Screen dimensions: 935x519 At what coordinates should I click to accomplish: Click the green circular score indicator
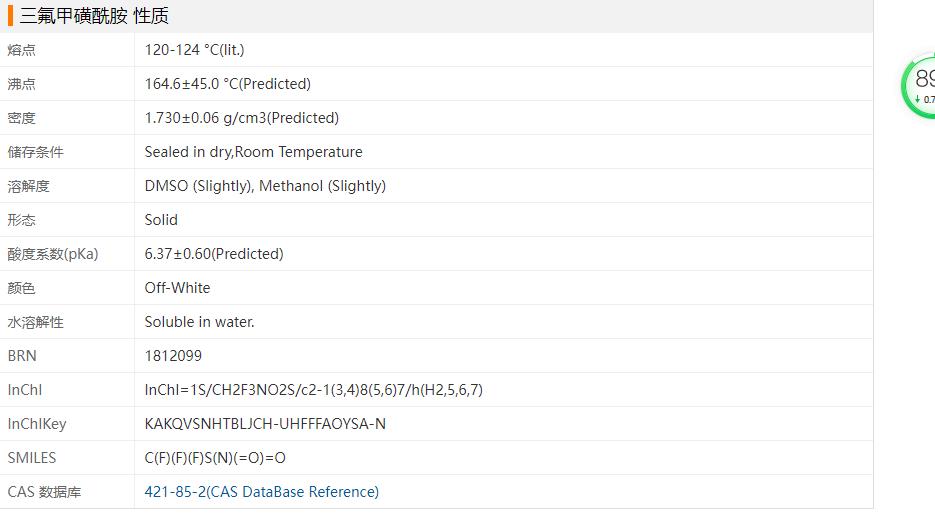(x=920, y=86)
